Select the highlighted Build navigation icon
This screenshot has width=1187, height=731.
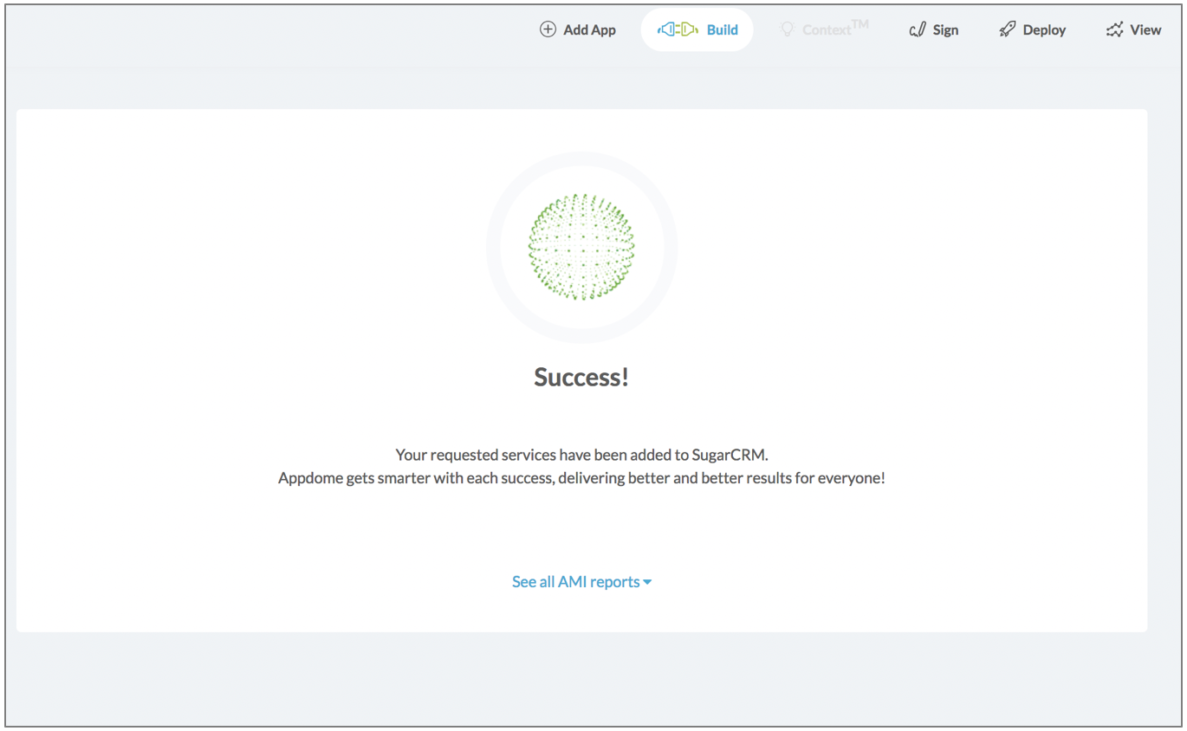pyautogui.click(x=679, y=29)
